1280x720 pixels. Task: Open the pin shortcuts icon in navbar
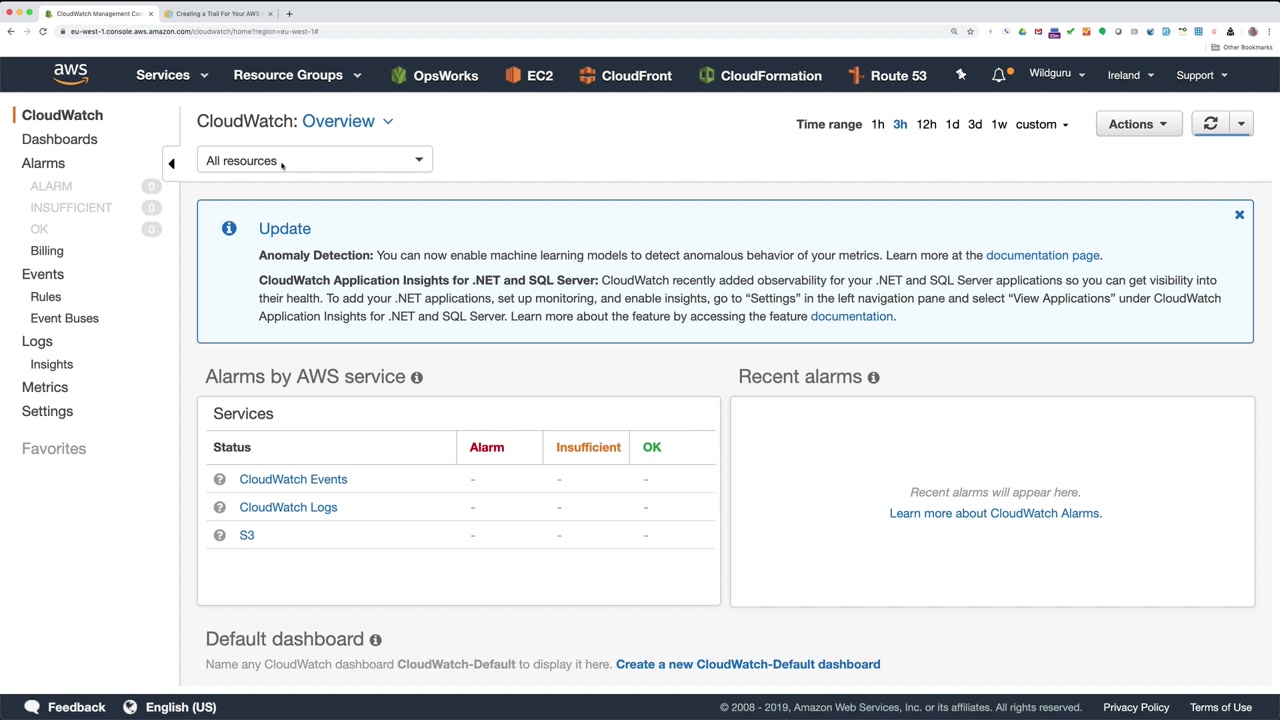tap(961, 75)
